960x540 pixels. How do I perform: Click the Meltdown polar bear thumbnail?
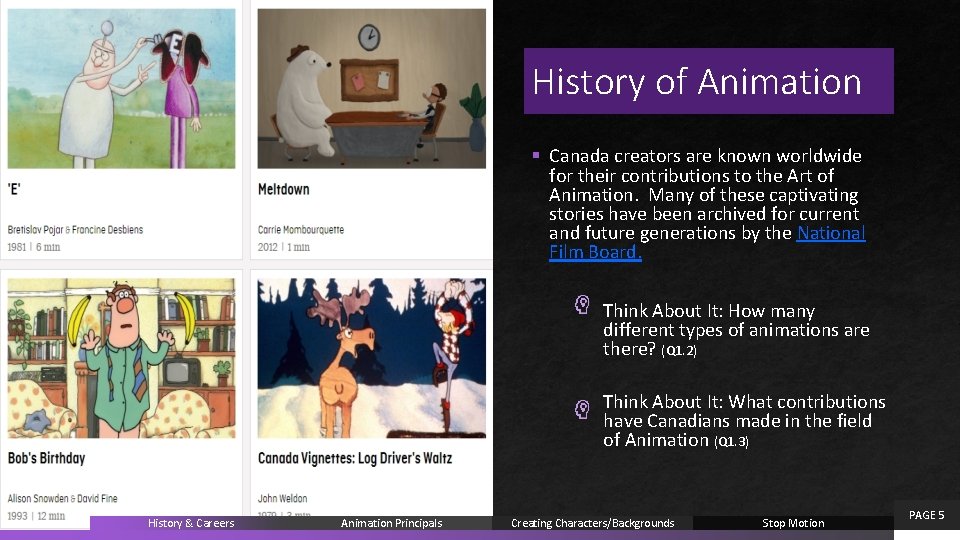pos(372,88)
